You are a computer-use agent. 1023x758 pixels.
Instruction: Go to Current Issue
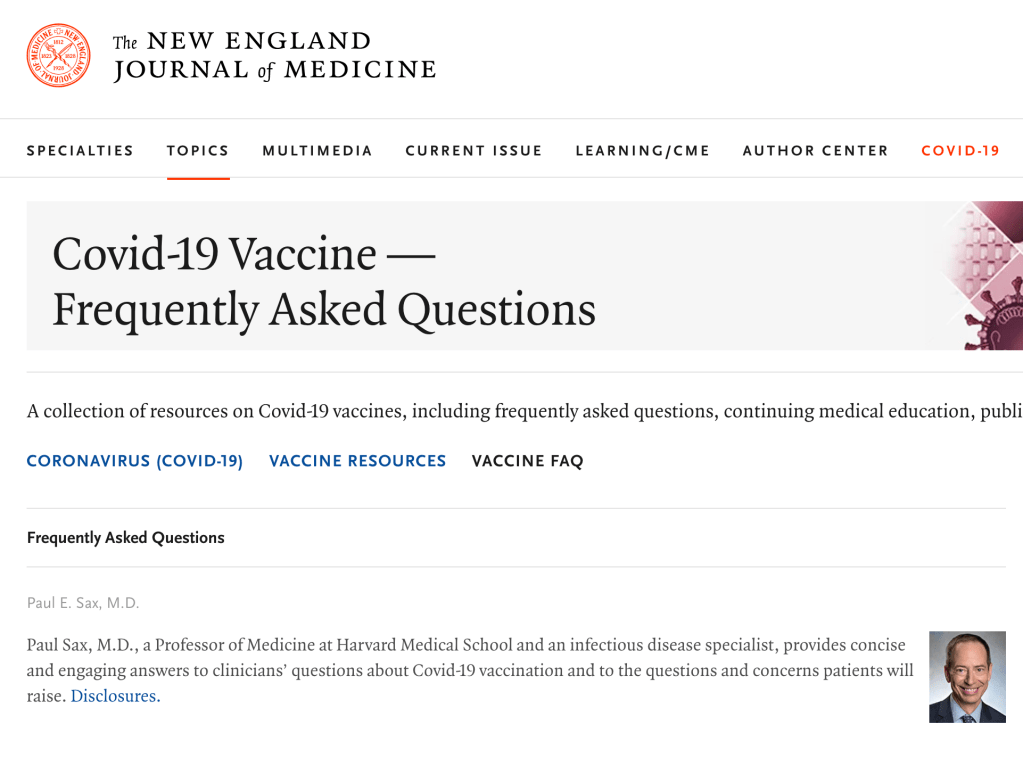point(474,151)
